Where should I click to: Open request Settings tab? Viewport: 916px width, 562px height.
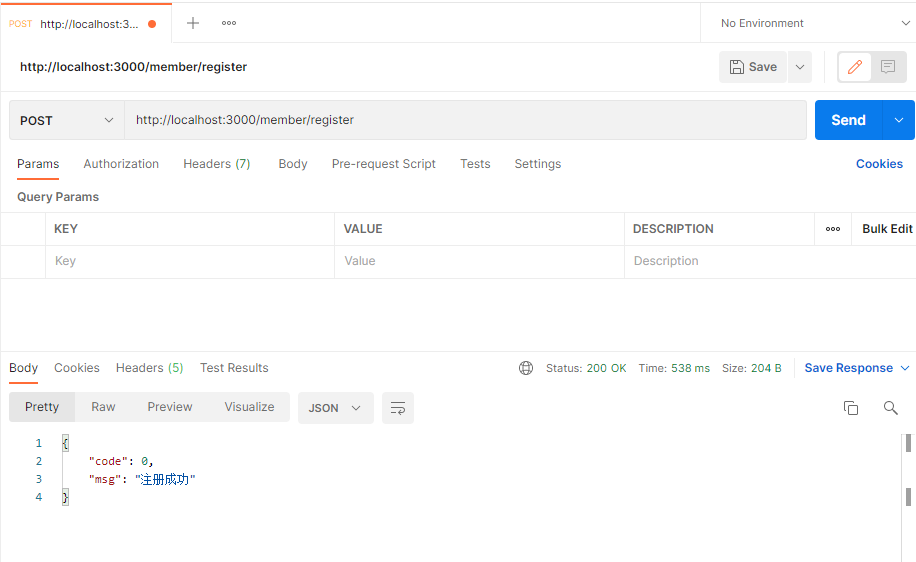[537, 164]
